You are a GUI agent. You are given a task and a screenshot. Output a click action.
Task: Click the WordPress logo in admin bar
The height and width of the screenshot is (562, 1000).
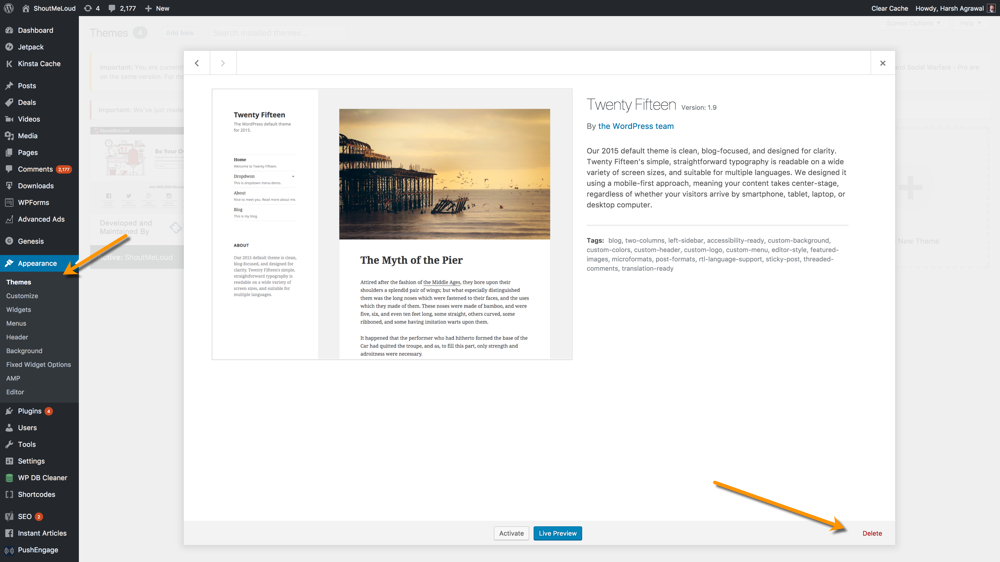9,8
